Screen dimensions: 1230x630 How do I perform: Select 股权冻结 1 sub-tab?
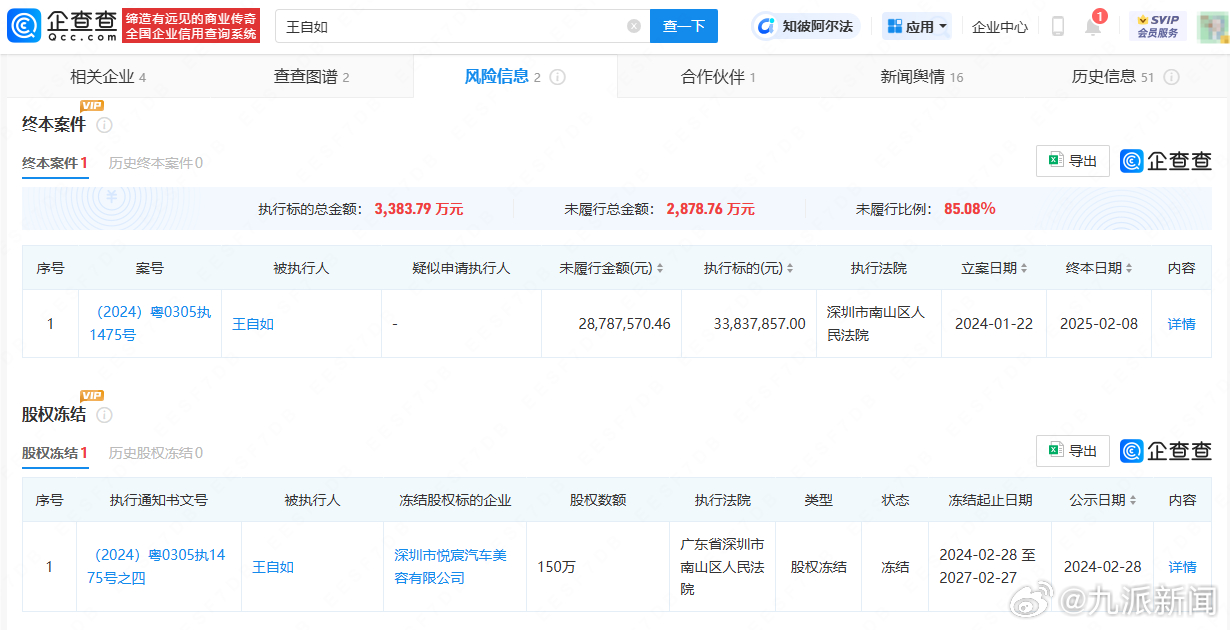click(x=55, y=453)
